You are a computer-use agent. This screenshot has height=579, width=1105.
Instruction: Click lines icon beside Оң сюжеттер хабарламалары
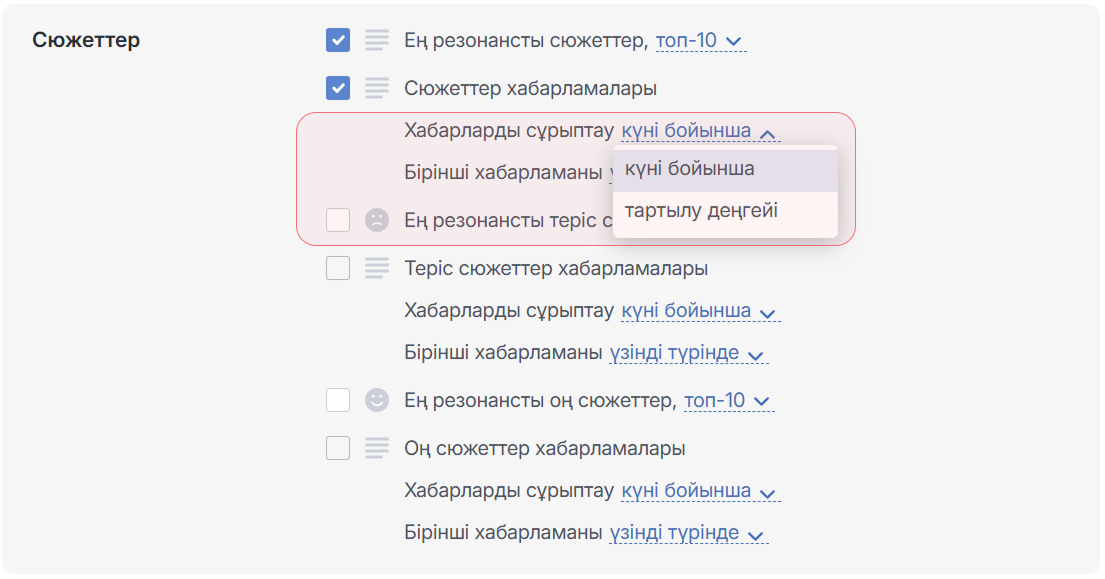pos(376,448)
